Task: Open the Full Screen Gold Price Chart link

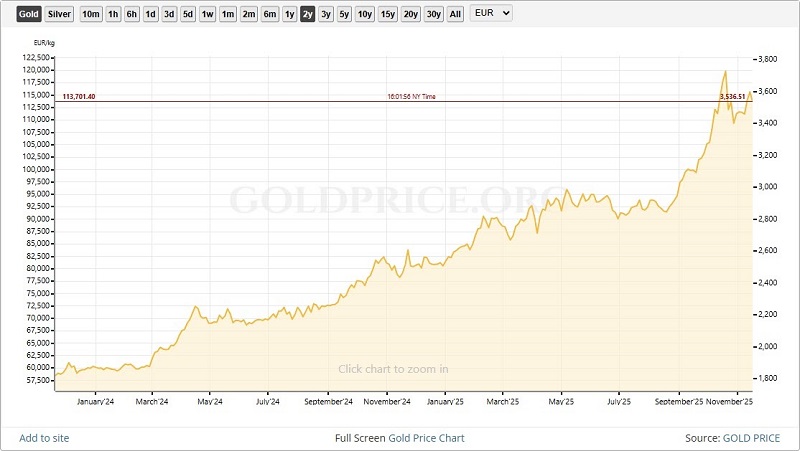Action: tap(399, 438)
